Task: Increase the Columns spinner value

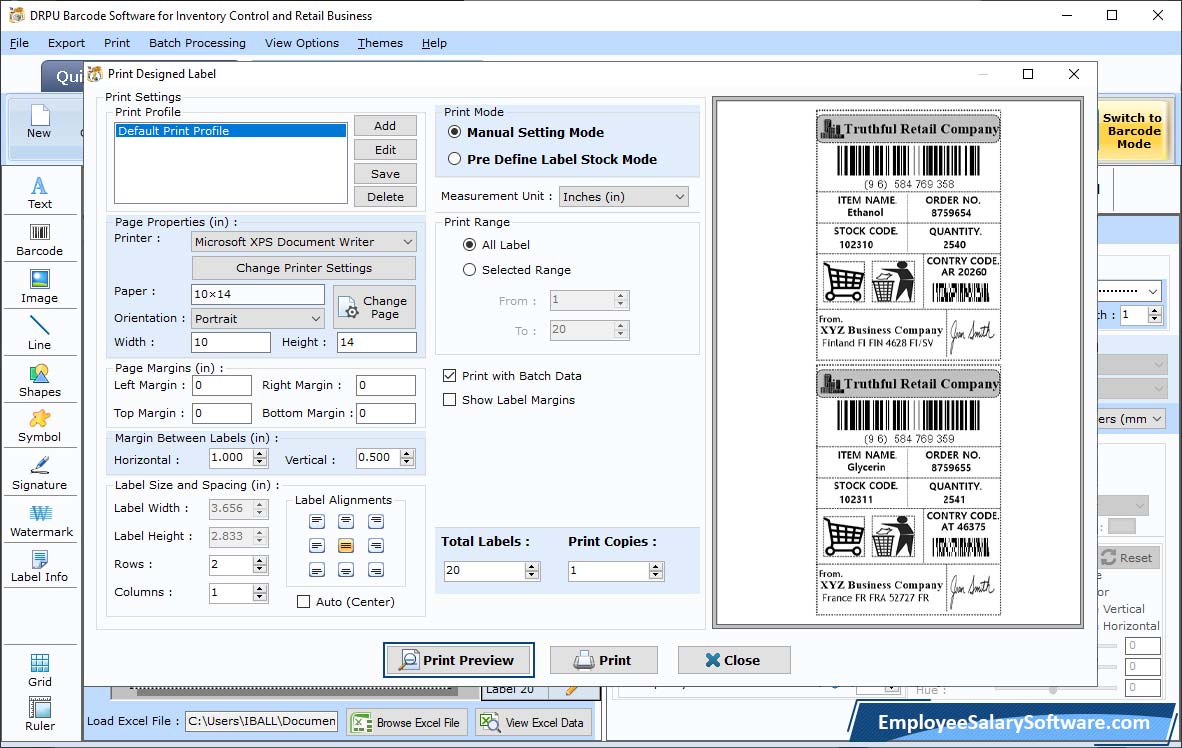Action: coord(260,588)
